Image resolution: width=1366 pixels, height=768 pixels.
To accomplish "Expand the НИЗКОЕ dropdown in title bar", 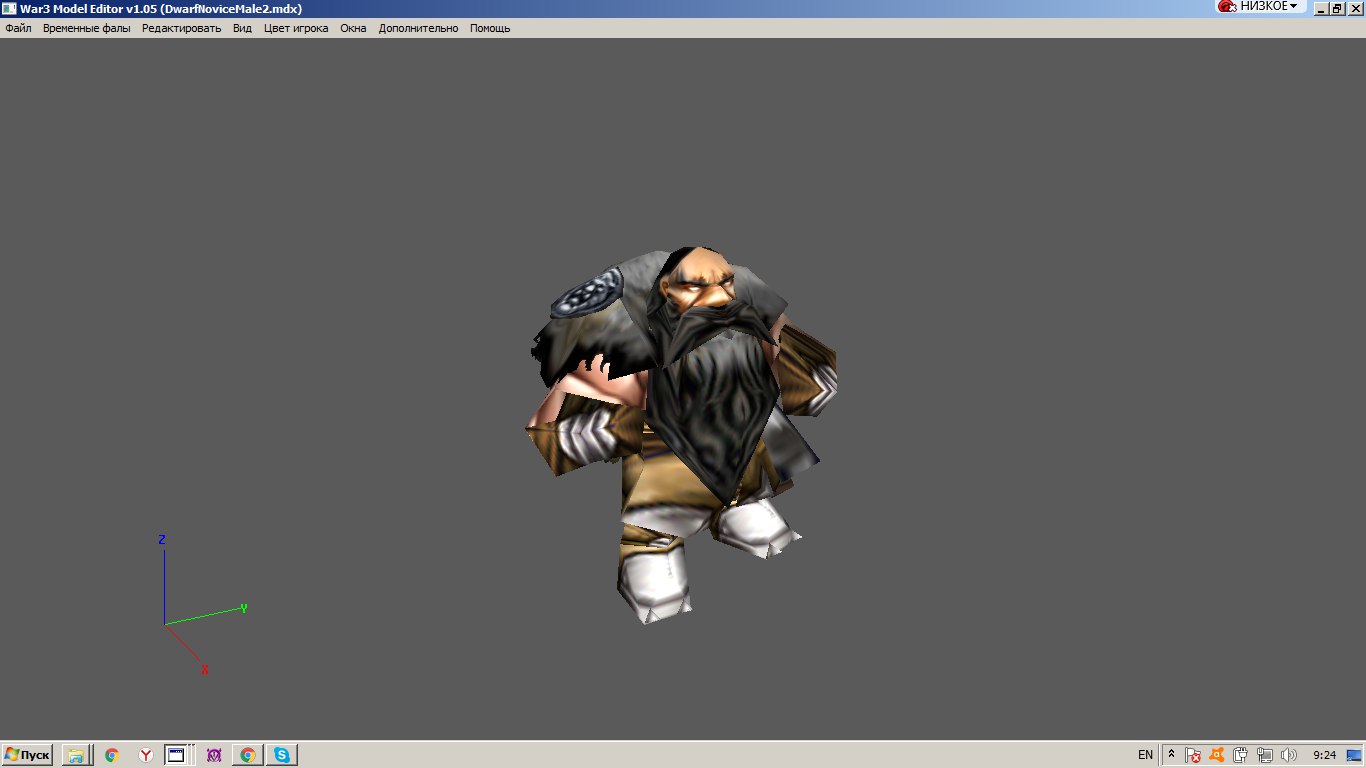I will coord(1268,6).
